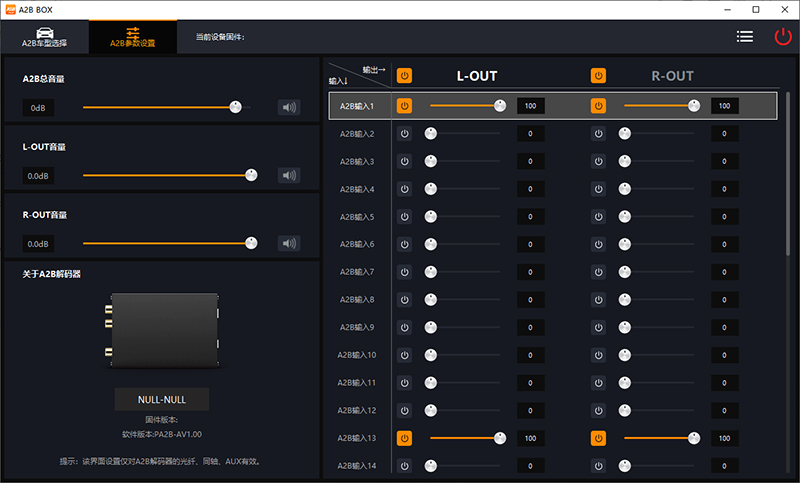Mute the R-OUT音量 speaker icon
Image resolution: width=800 pixels, height=483 pixels.
coord(289,243)
